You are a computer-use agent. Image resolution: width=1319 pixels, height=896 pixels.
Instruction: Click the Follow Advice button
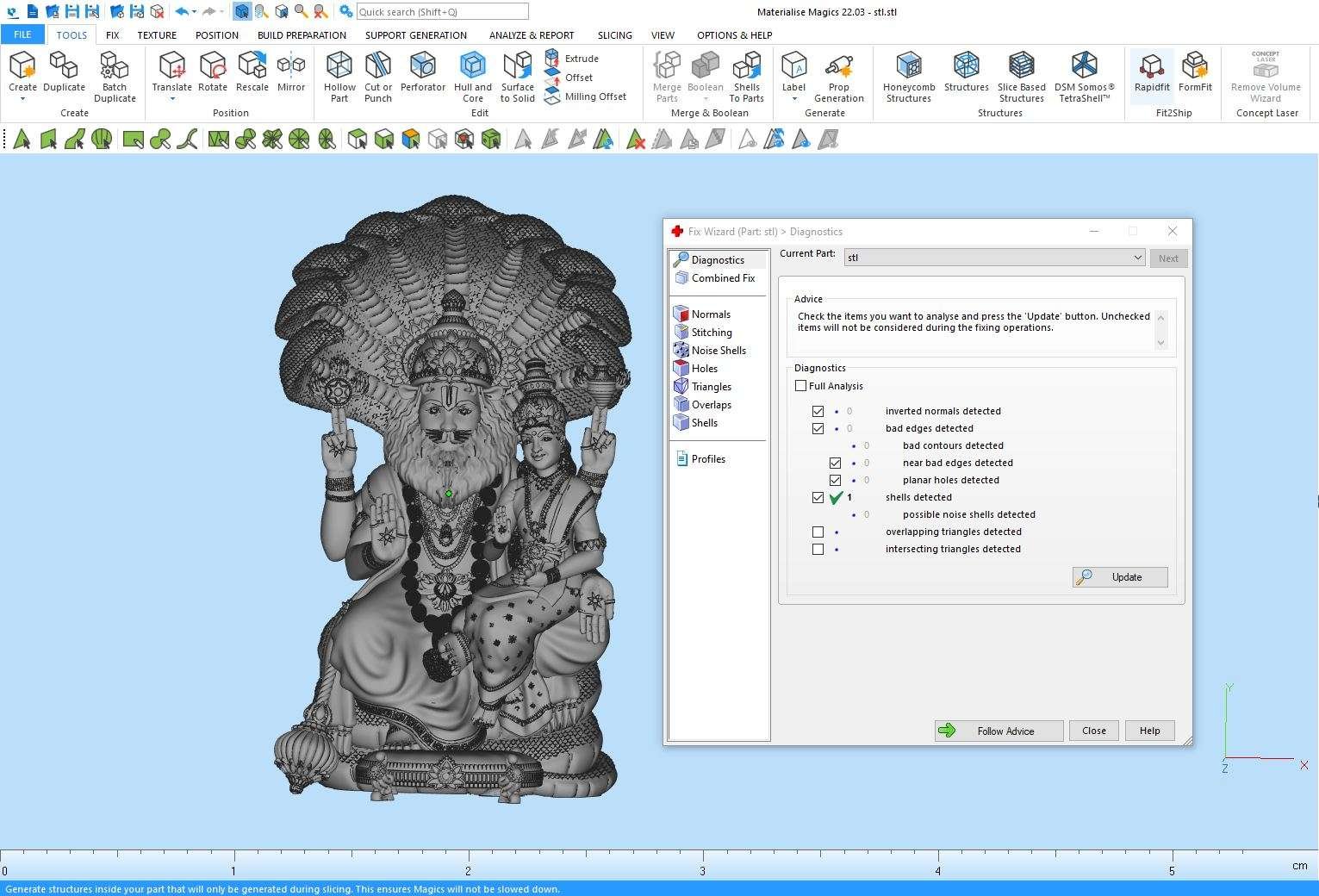(x=999, y=731)
